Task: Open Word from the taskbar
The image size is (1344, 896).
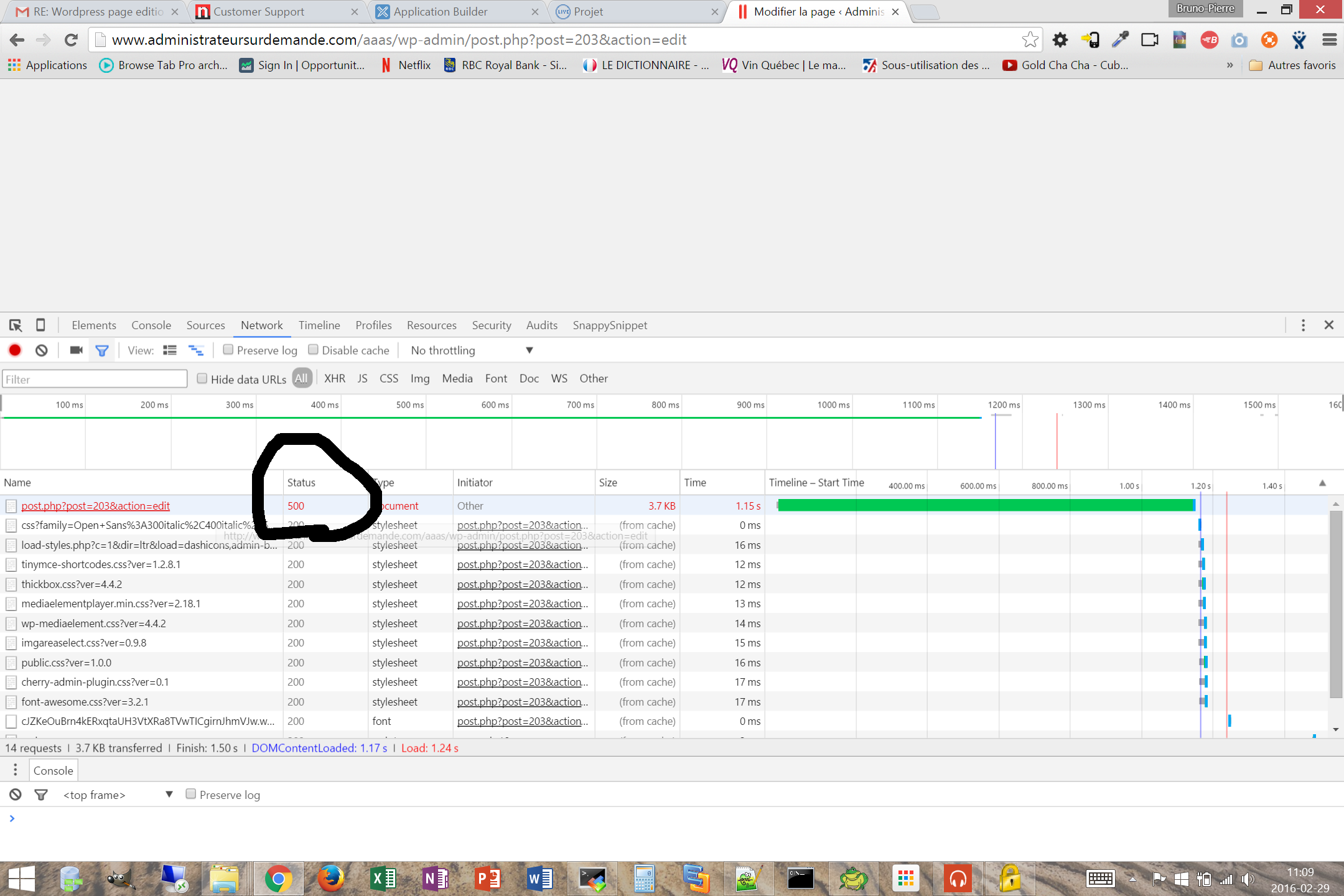Action: tap(539, 879)
